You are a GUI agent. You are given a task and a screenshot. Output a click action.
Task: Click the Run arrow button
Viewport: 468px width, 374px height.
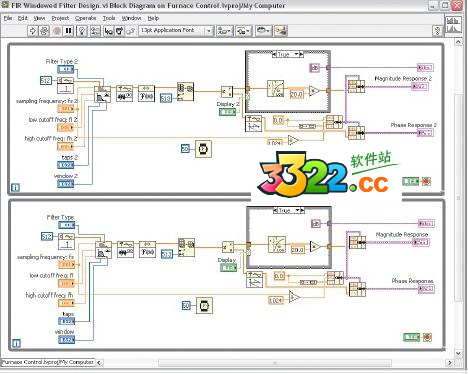click(32, 31)
